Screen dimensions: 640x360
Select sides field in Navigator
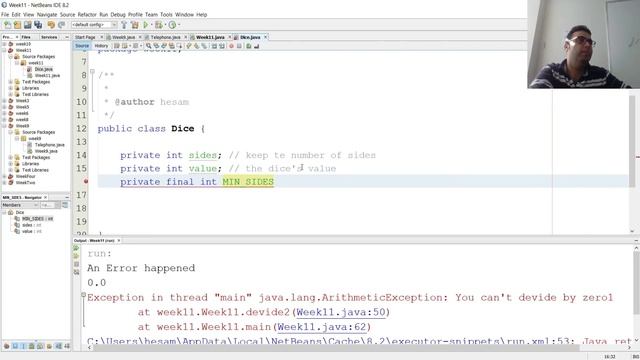[x=31, y=225]
